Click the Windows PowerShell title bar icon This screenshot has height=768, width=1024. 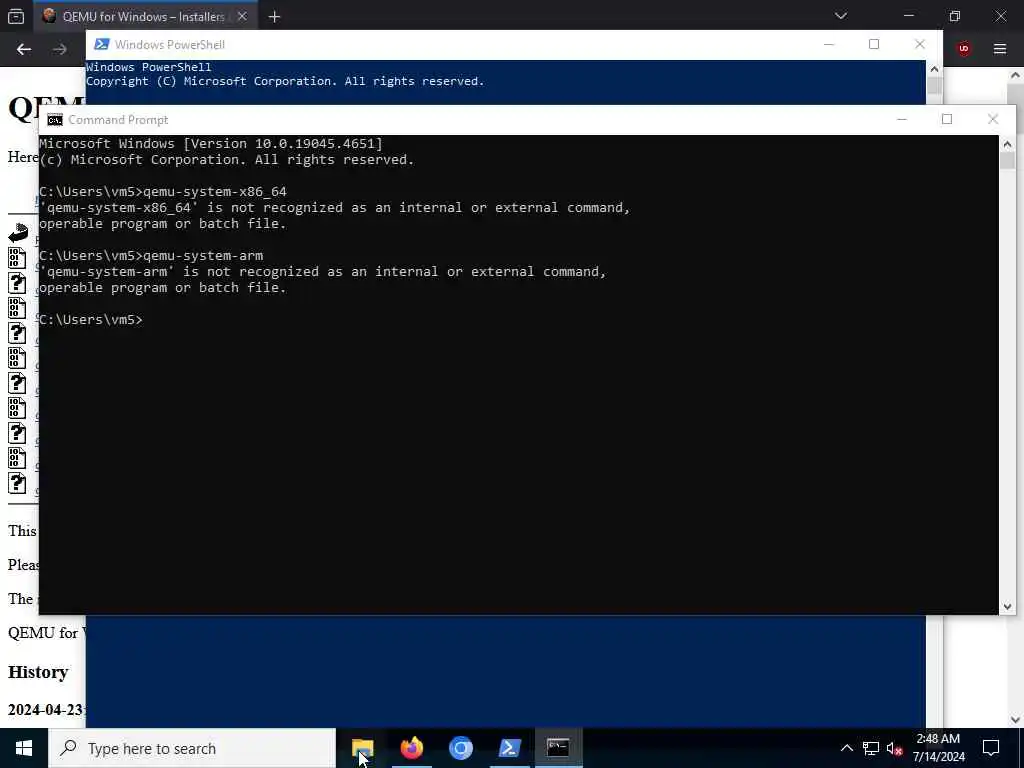pos(101,44)
